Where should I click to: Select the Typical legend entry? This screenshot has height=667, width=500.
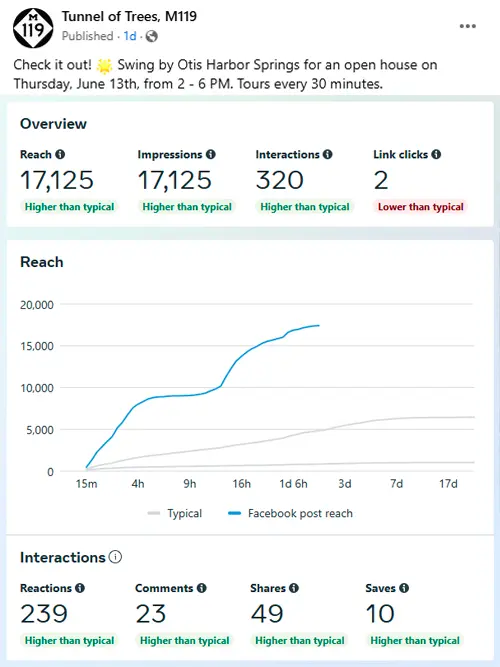(x=175, y=513)
